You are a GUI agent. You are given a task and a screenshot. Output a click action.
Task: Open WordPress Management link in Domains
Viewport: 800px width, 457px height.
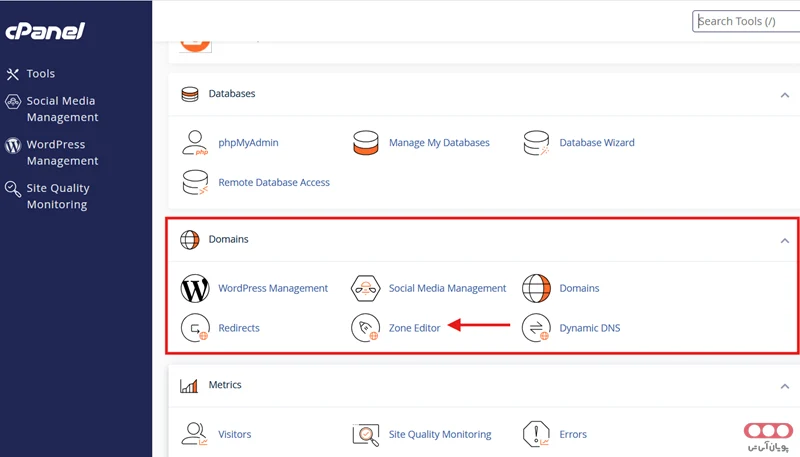(x=273, y=288)
